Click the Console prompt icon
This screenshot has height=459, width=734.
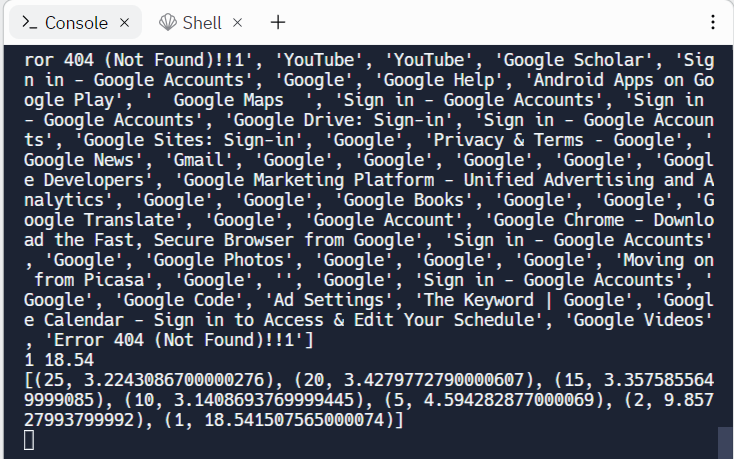(29, 22)
